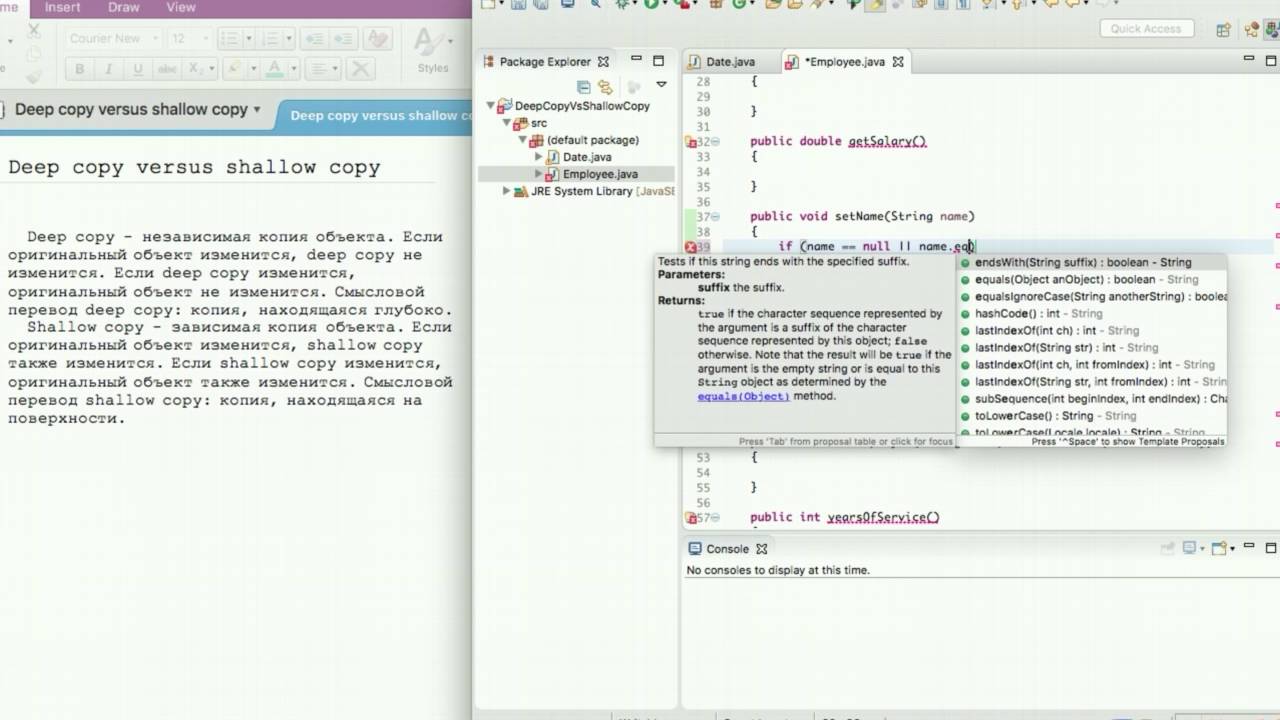
Task: Collapse All in Package Explorer toolbar
Action: (584, 86)
